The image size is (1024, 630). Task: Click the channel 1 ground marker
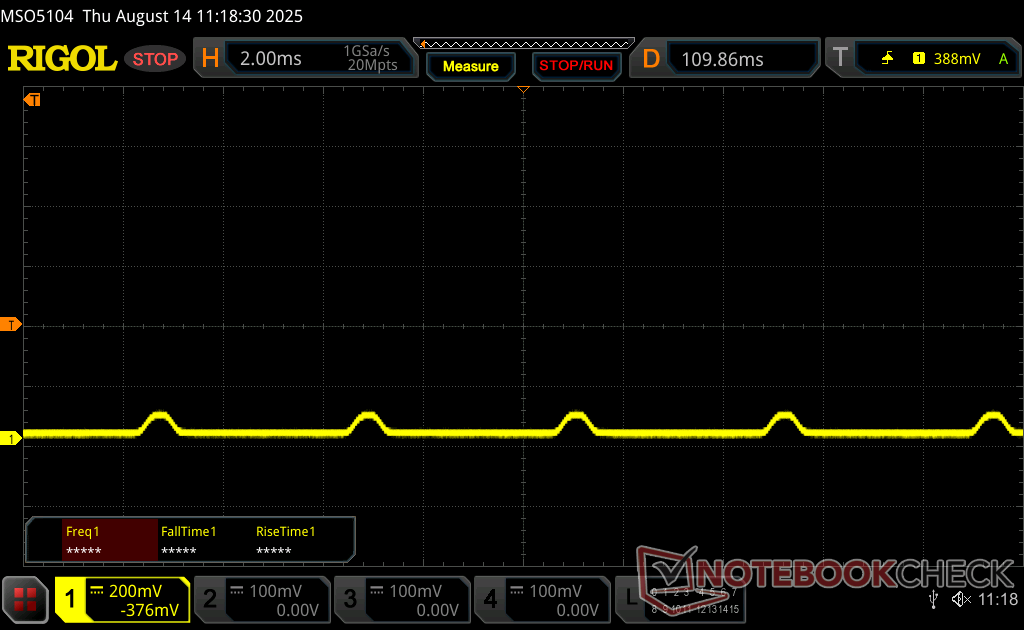point(10,439)
